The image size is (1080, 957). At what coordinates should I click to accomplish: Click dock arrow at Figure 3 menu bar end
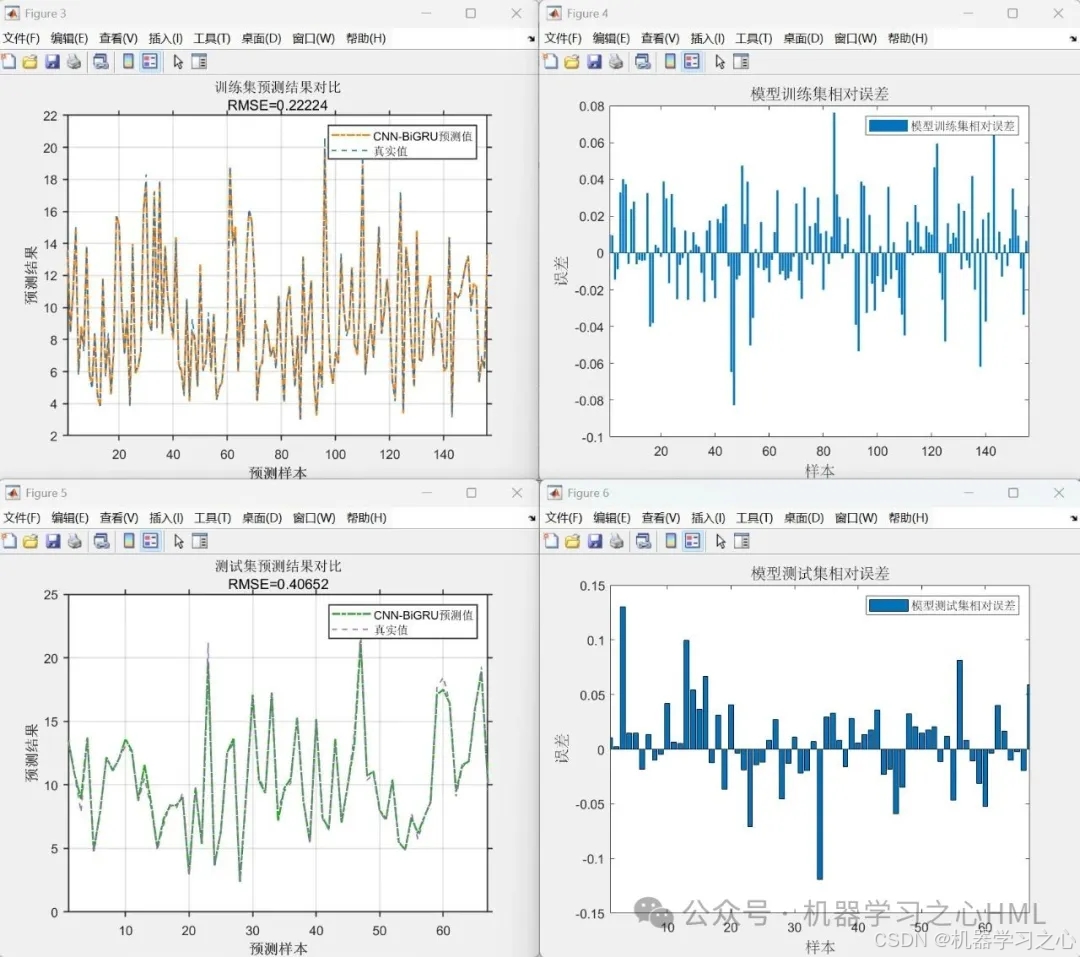pyautogui.click(x=531, y=39)
